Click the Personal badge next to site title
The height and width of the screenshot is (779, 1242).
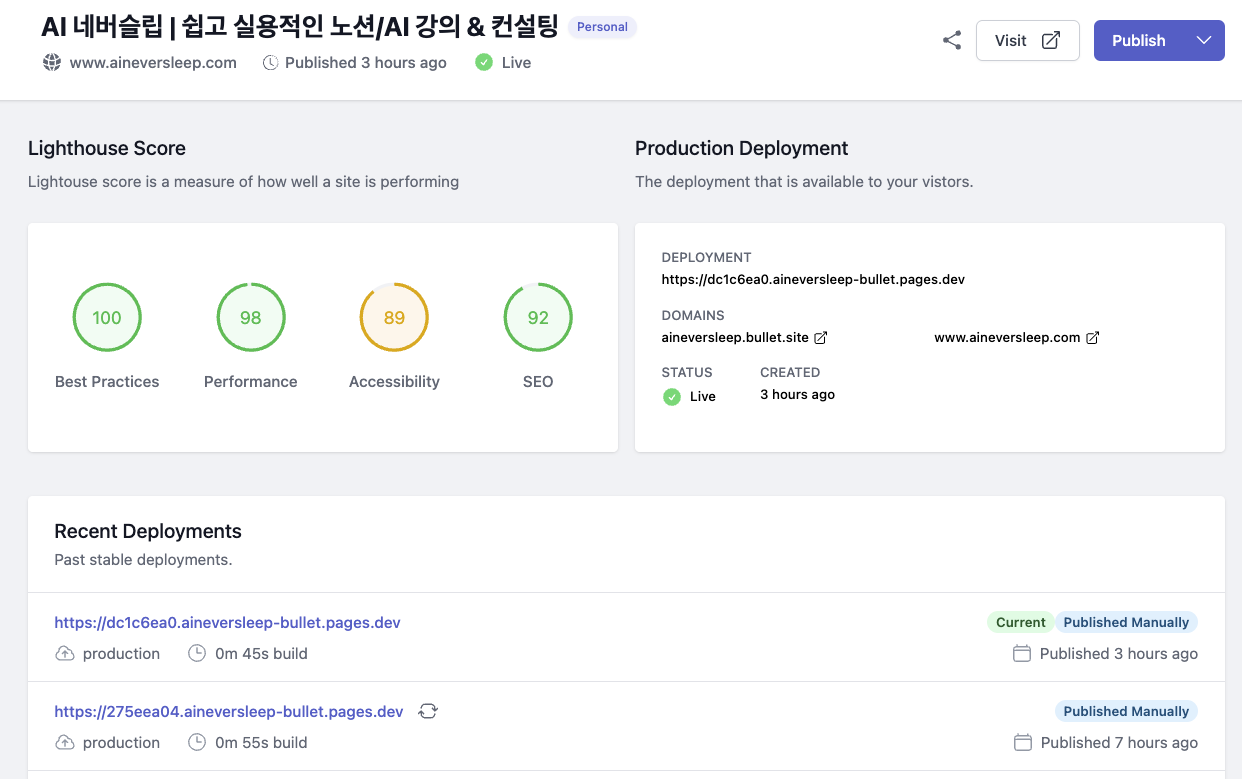[x=602, y=27]
